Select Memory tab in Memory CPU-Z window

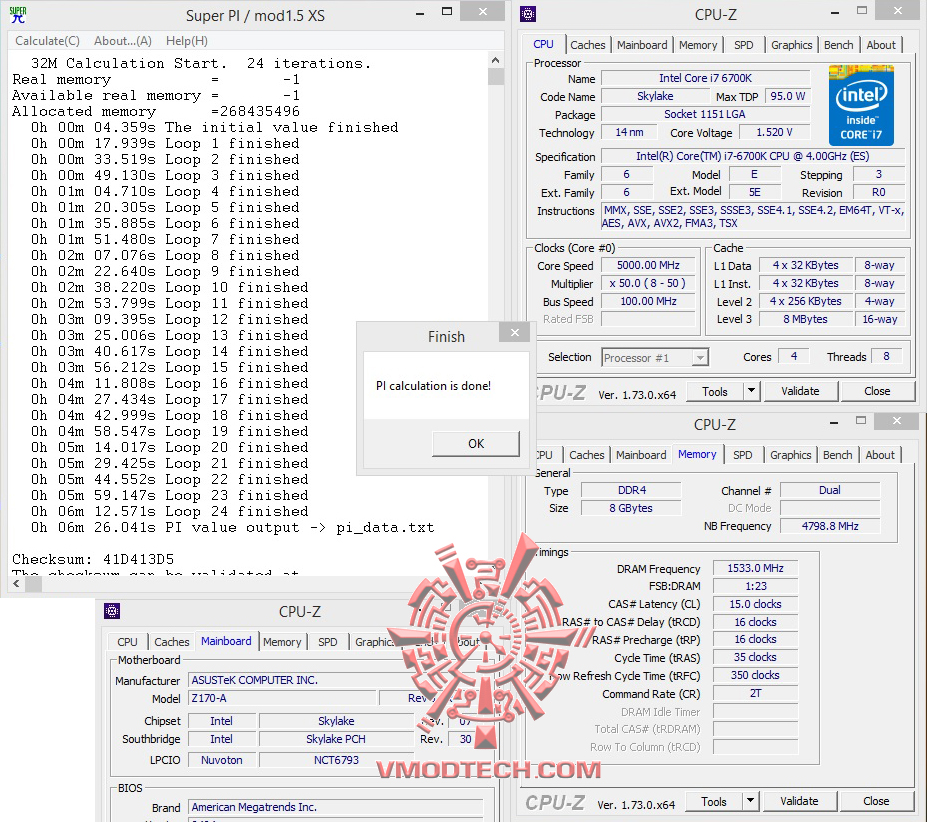point(697,454)
